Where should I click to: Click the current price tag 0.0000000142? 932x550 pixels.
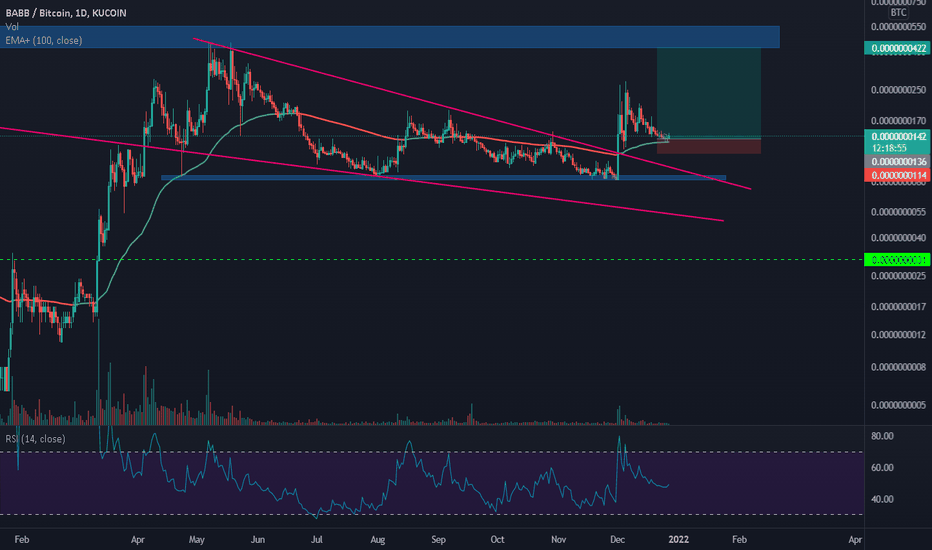897,137
